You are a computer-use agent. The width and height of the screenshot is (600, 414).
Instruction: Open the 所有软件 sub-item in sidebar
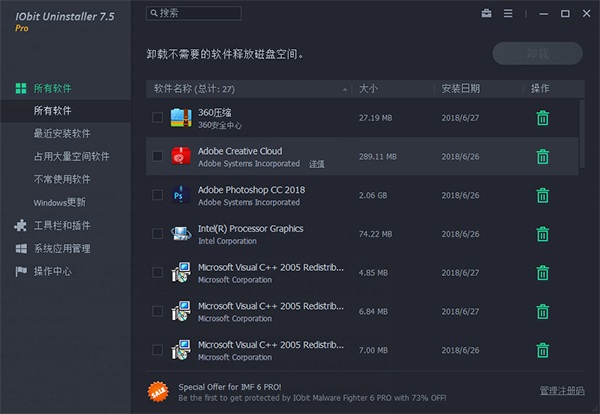coord(65,111)
